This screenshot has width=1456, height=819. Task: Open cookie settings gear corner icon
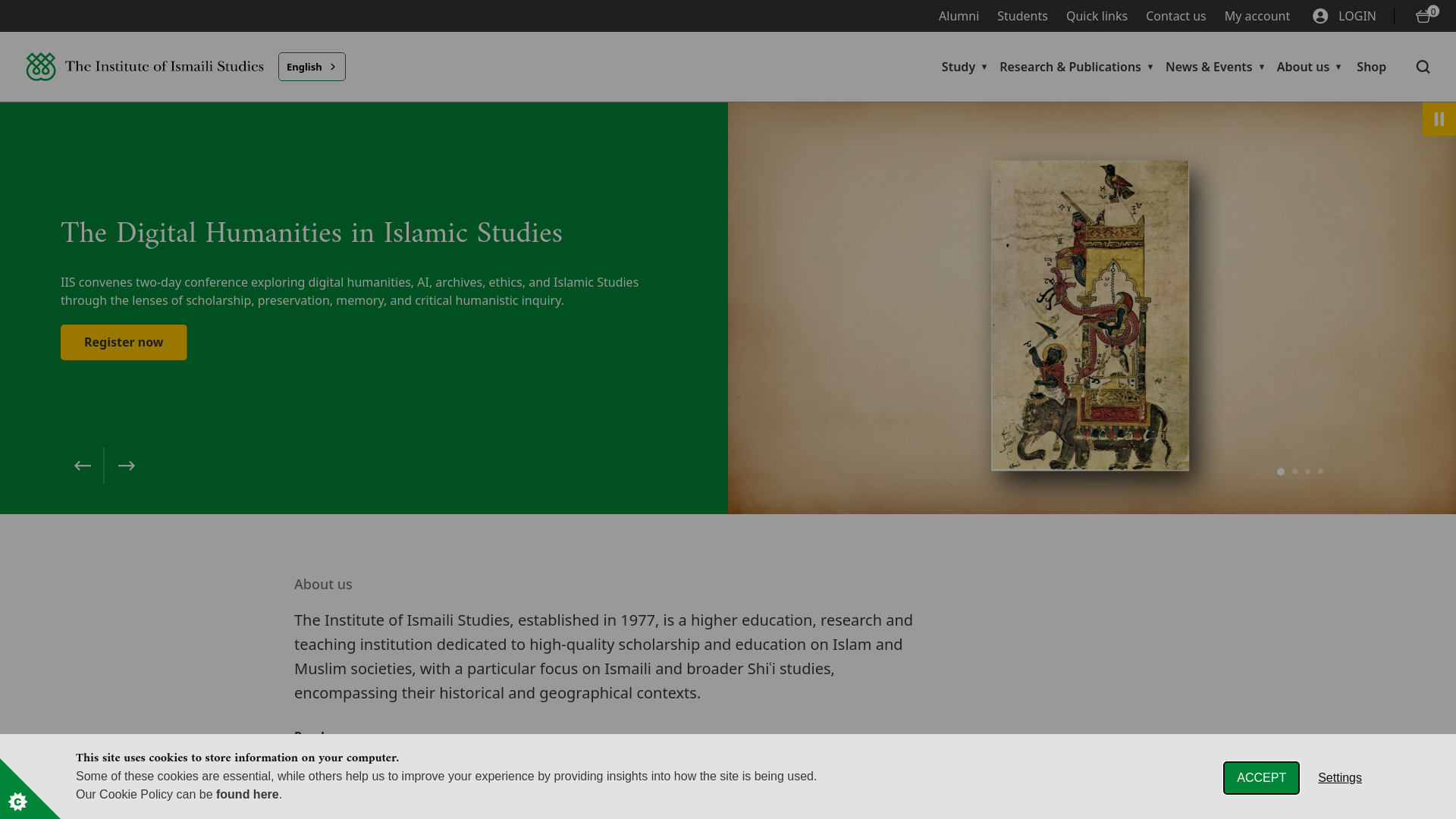coord(17,801)
